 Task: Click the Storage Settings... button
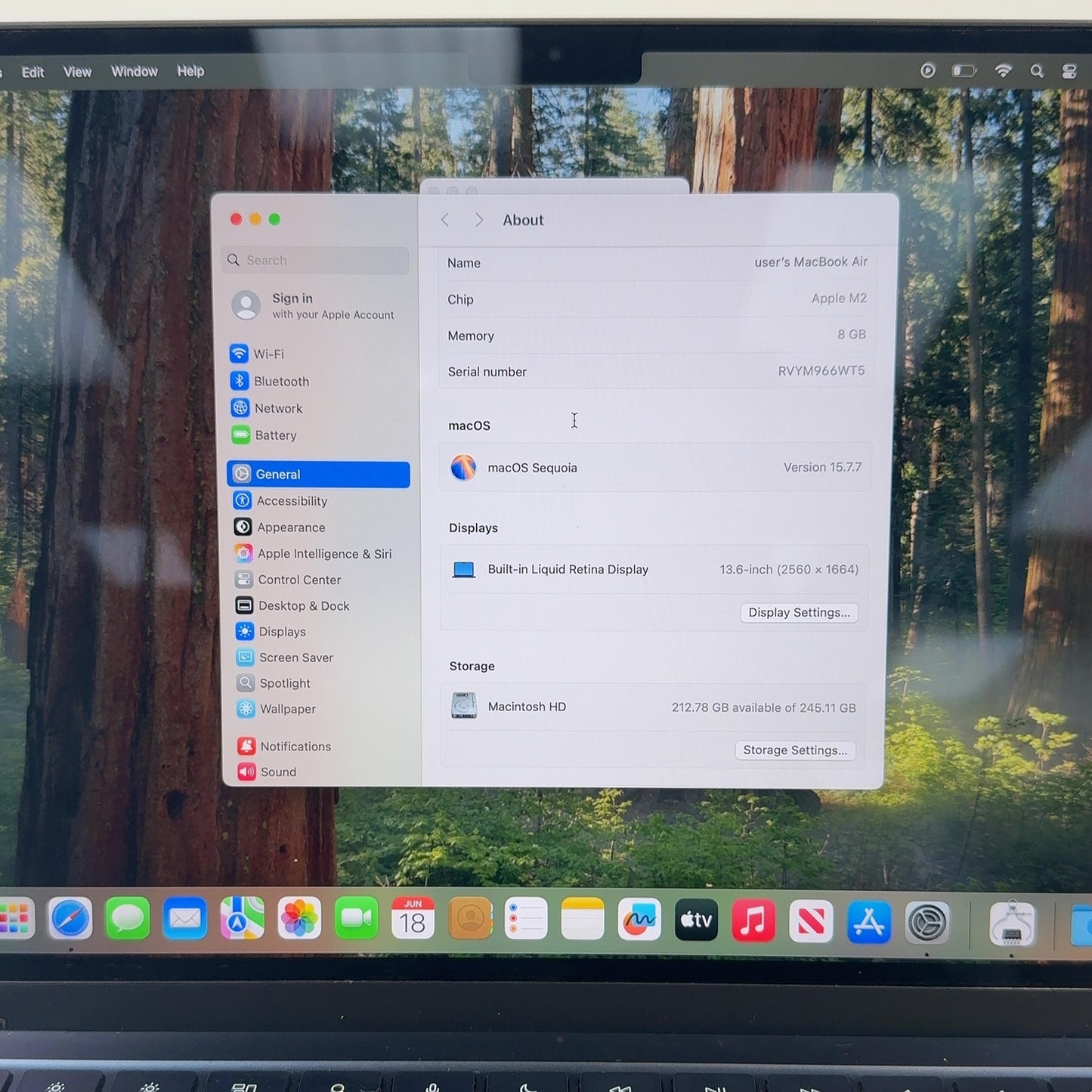click(x=795, y=750)
